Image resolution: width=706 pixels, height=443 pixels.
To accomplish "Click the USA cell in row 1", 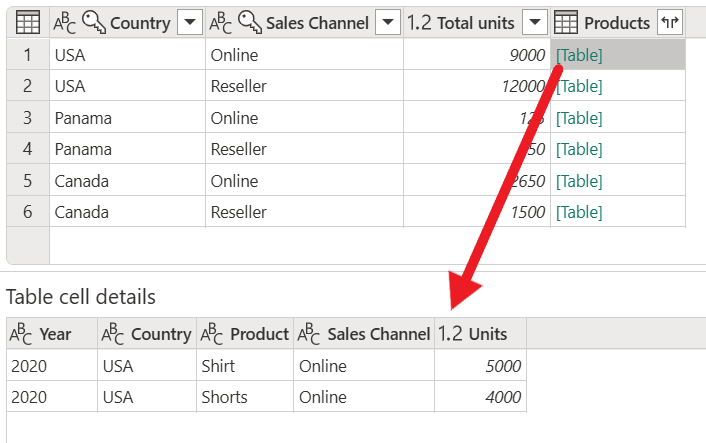I will 127,55.
